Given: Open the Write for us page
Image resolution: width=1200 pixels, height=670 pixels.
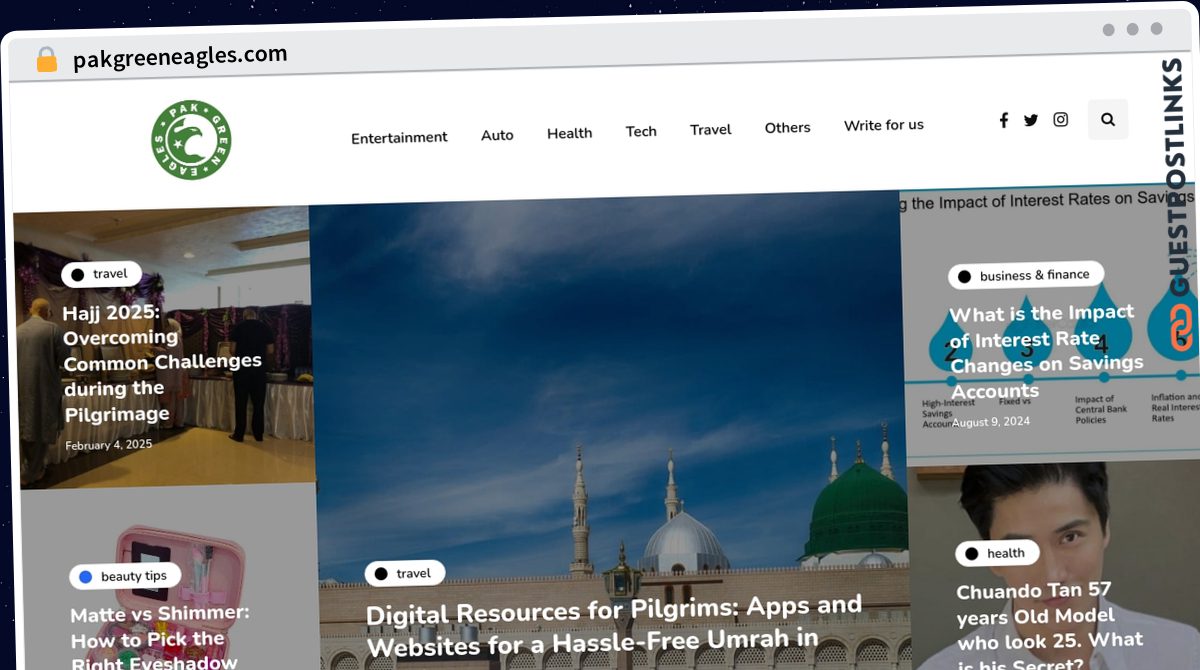Looking at the screenshot, I should (884, 125).
